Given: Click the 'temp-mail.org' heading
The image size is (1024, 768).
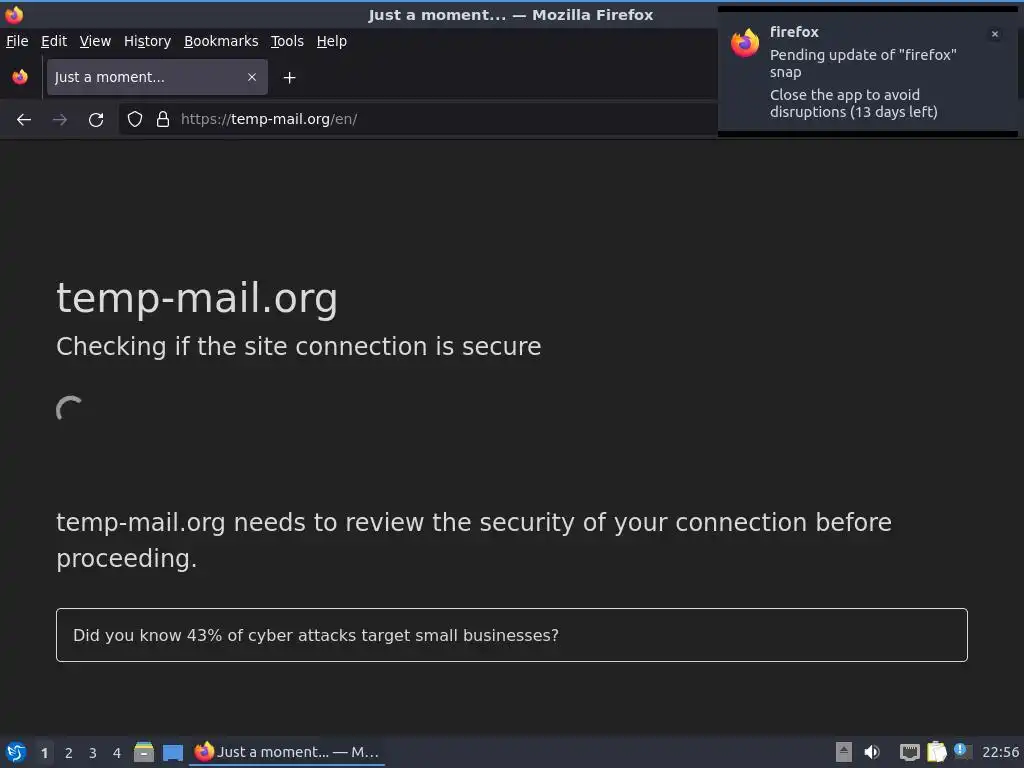Looking at the screenshot, I should click(x=197, y=298).
